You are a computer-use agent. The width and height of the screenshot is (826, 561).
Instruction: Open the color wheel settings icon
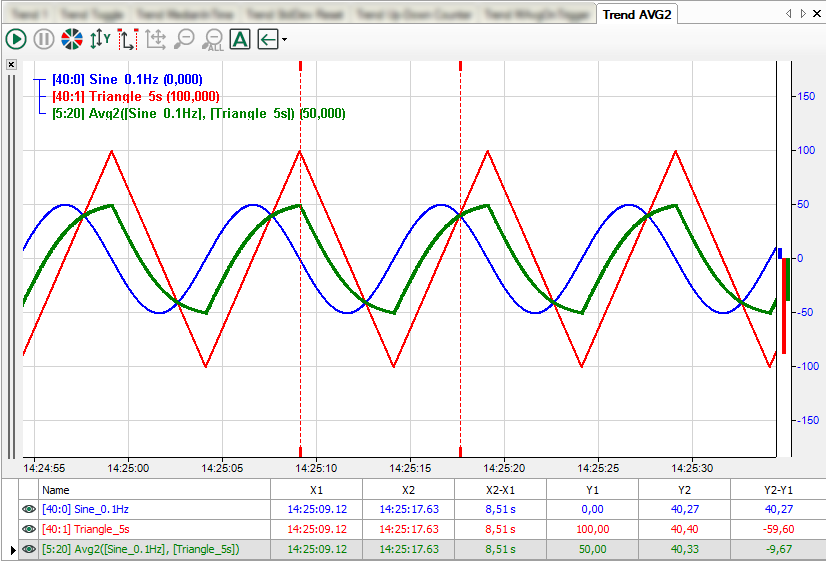pyautogui.click(x=72, y=39)
